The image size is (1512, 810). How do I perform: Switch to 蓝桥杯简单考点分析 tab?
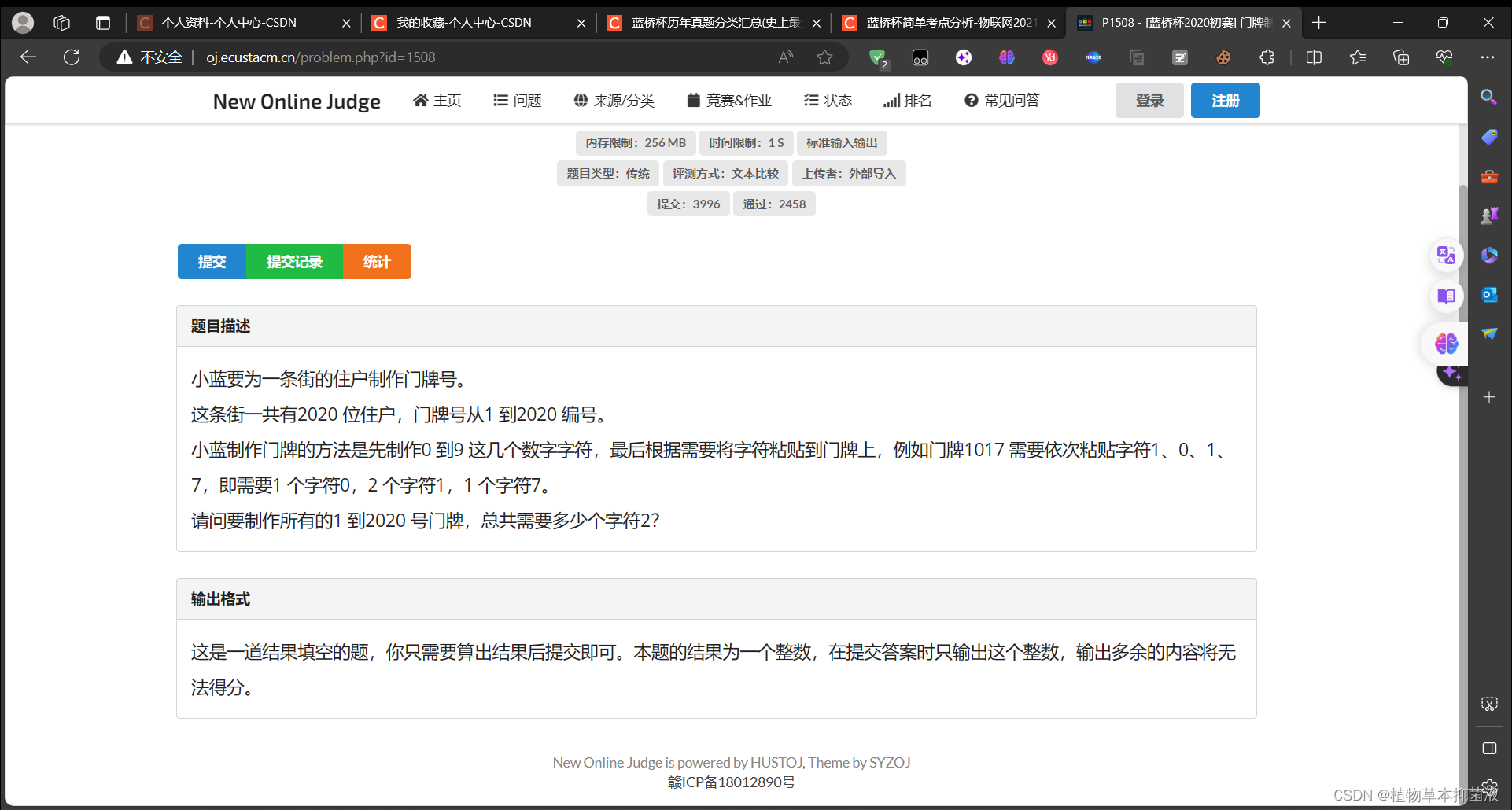pos(948,23)
